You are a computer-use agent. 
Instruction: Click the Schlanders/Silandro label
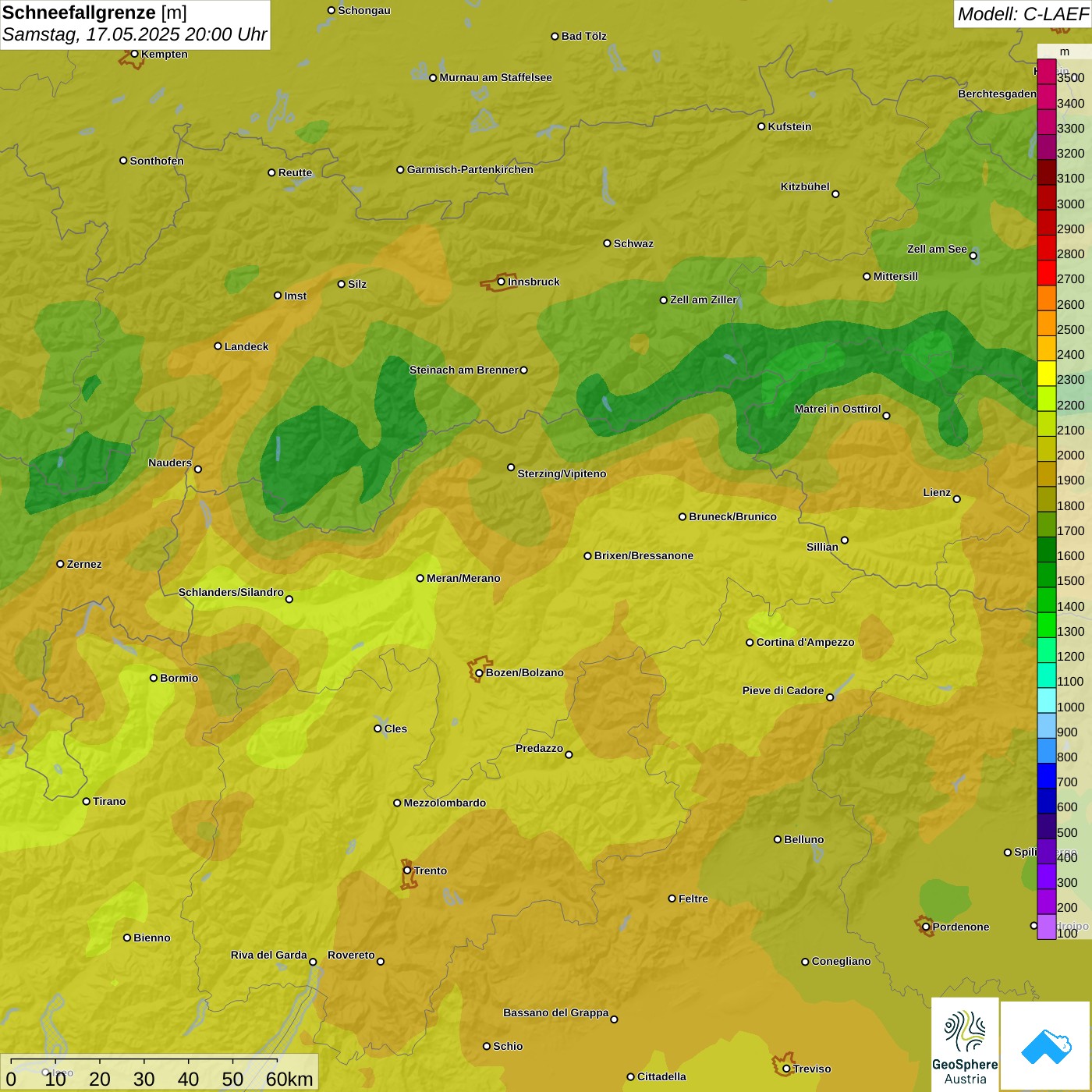[231, 592]
